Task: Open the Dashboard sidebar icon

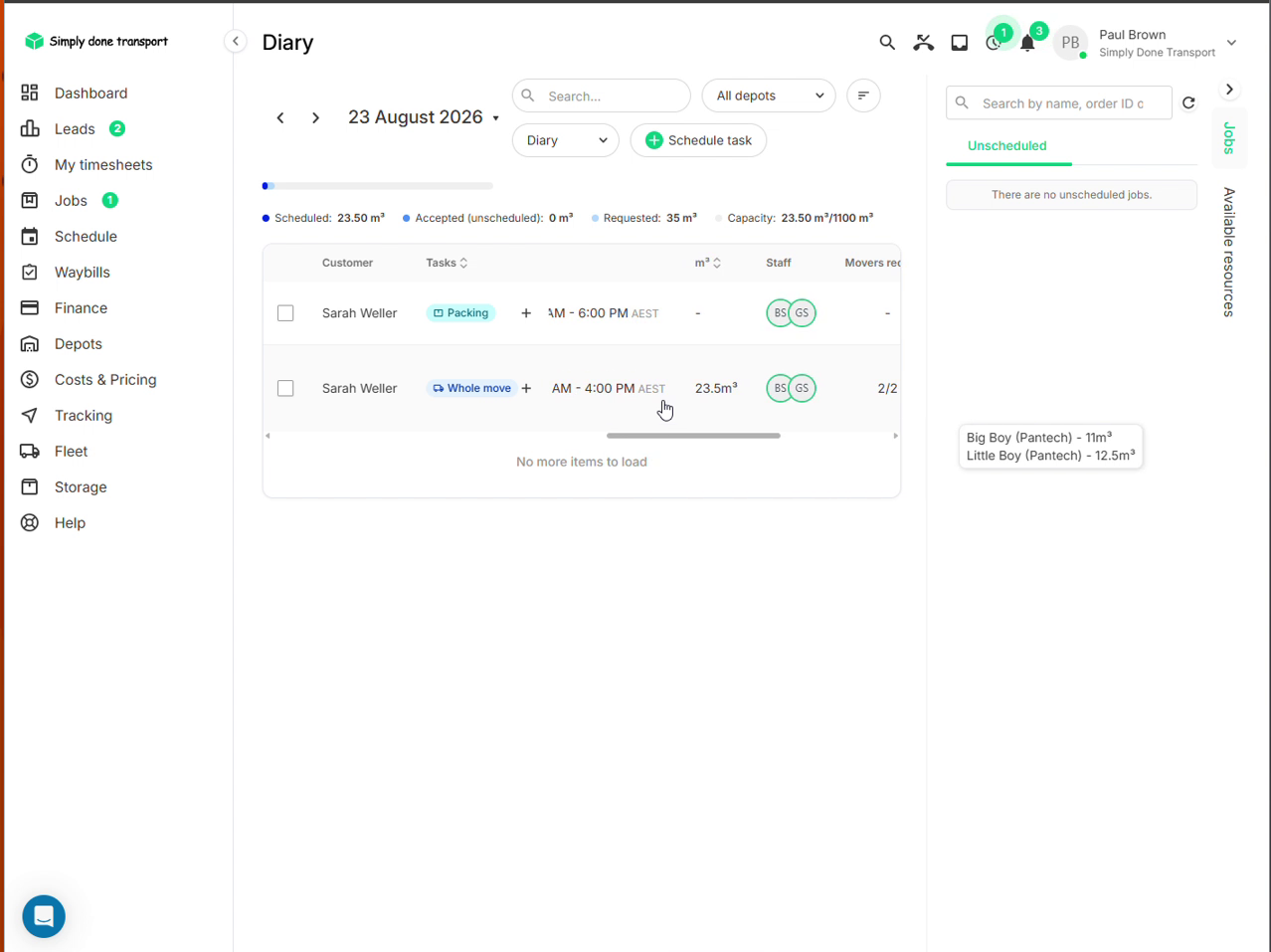Action: click(x=30, y=93)
